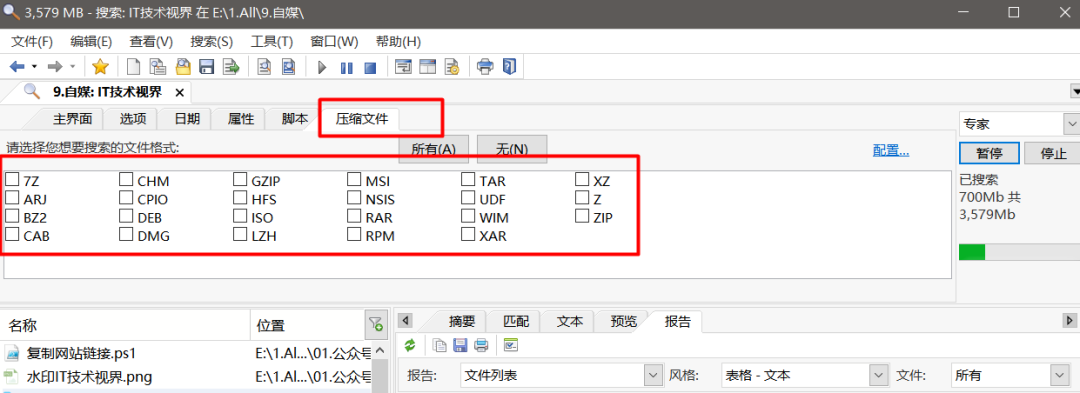1080x393 pixels.
Task: Click the window layout toolbar icon
Action: tap(428, 67)
